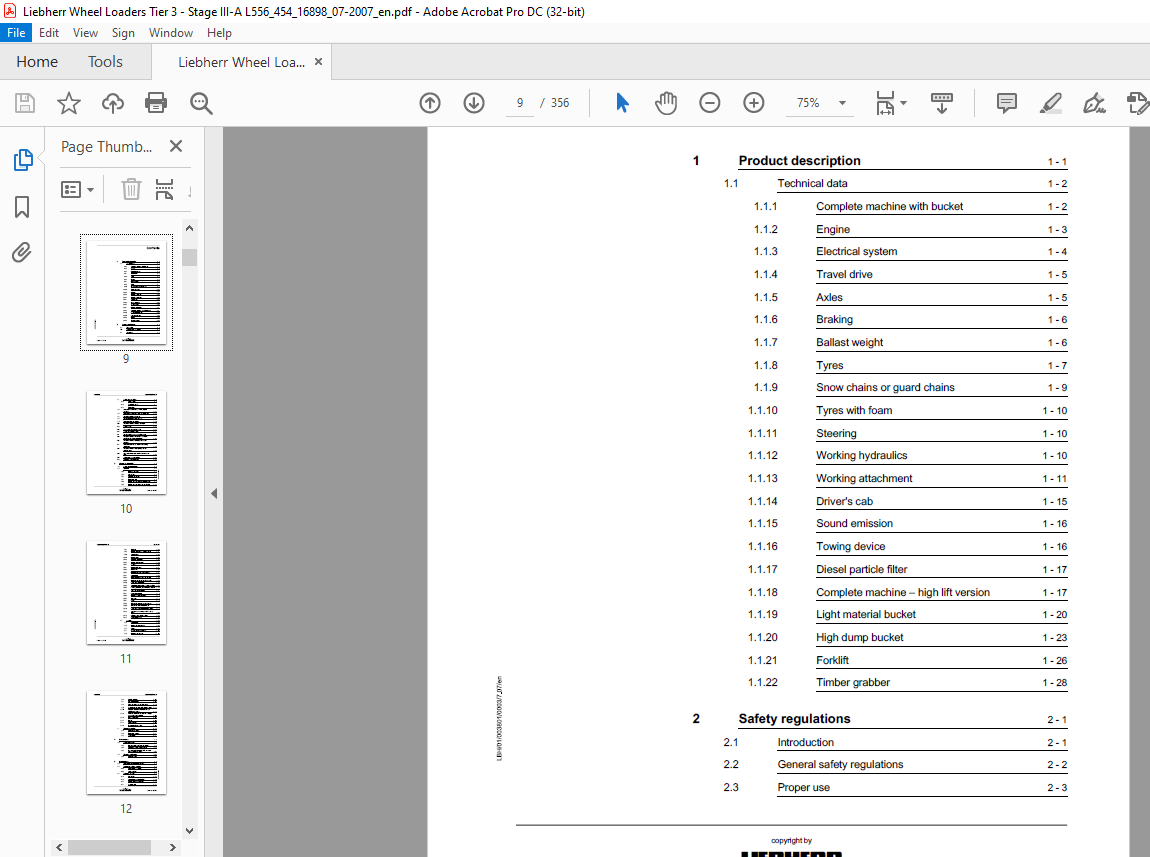
Task: Open Electrical system contents entry
Action: pos(857,251)
